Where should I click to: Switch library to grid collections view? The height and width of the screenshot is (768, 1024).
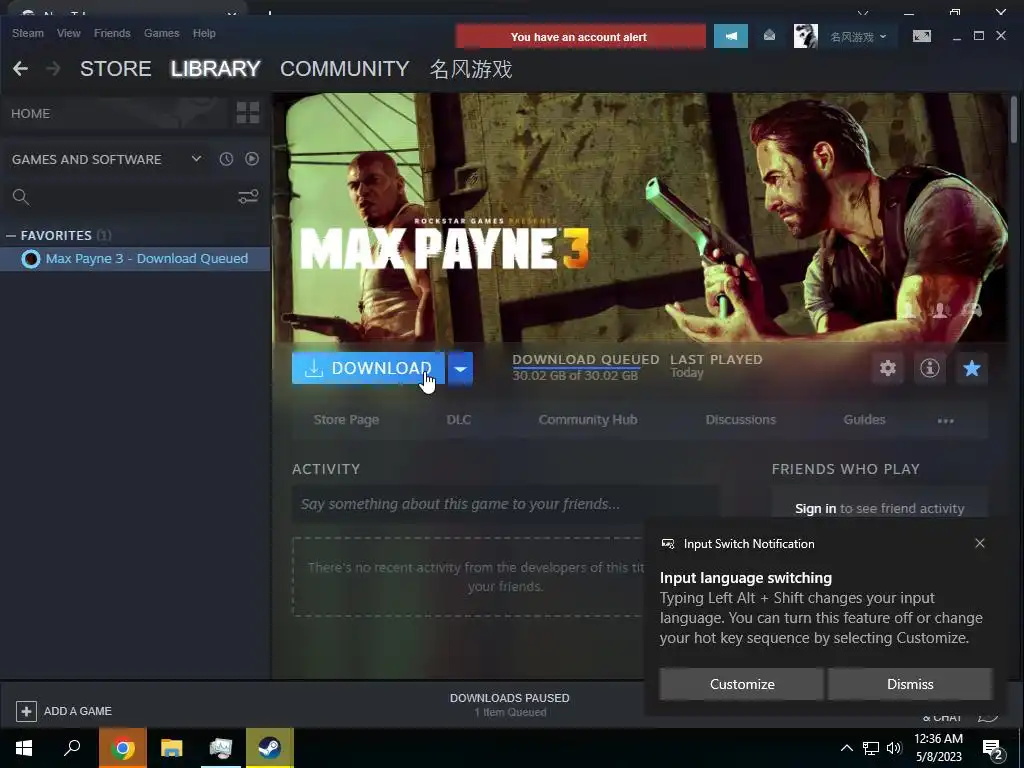point(248,113)
